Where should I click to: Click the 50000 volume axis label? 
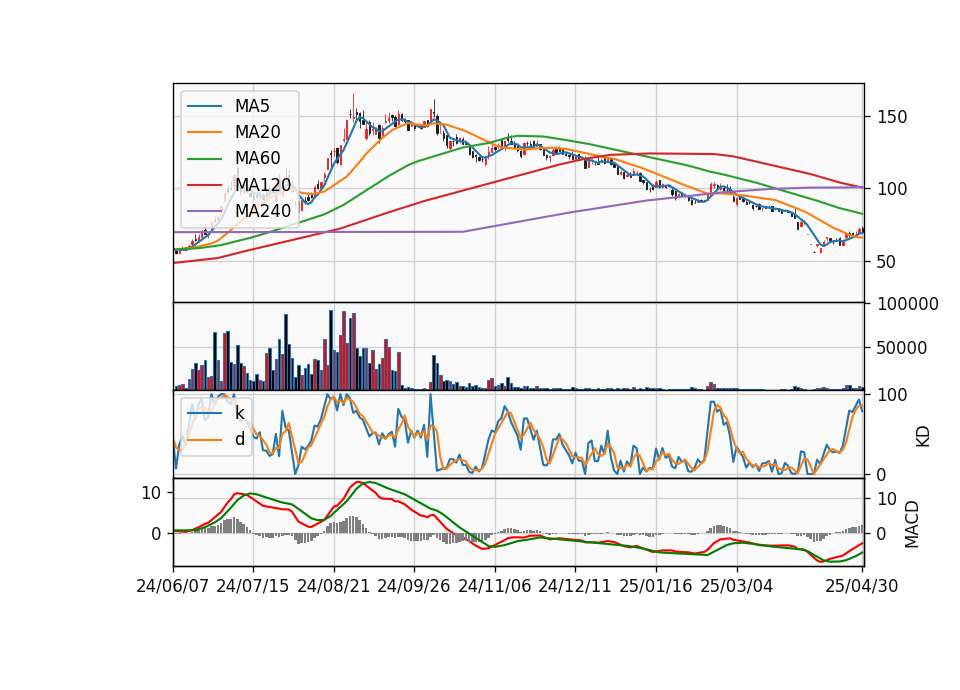point(902,348)
